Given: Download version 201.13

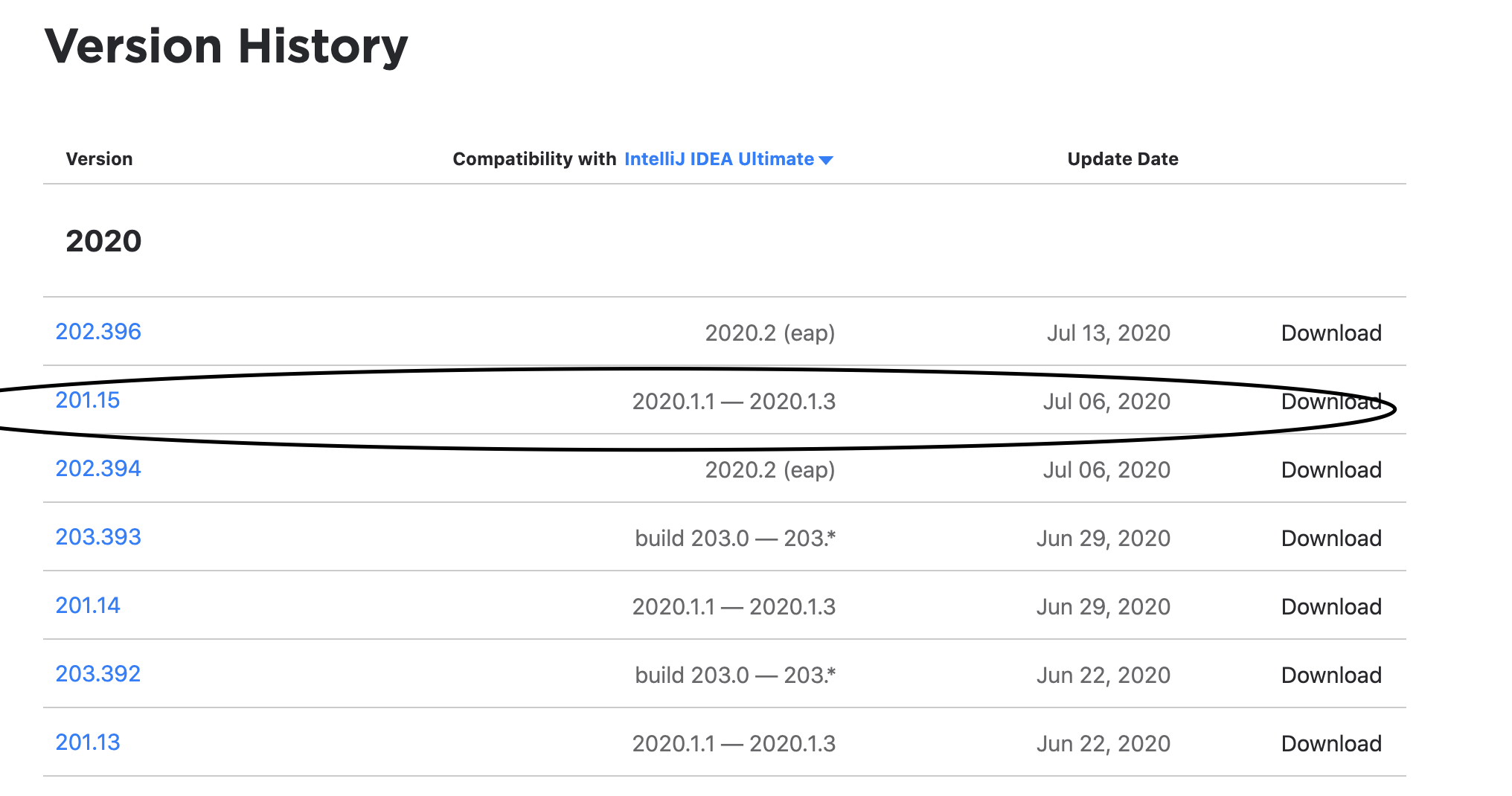Looking at the screenshot, I should [x=1331, y=743].
